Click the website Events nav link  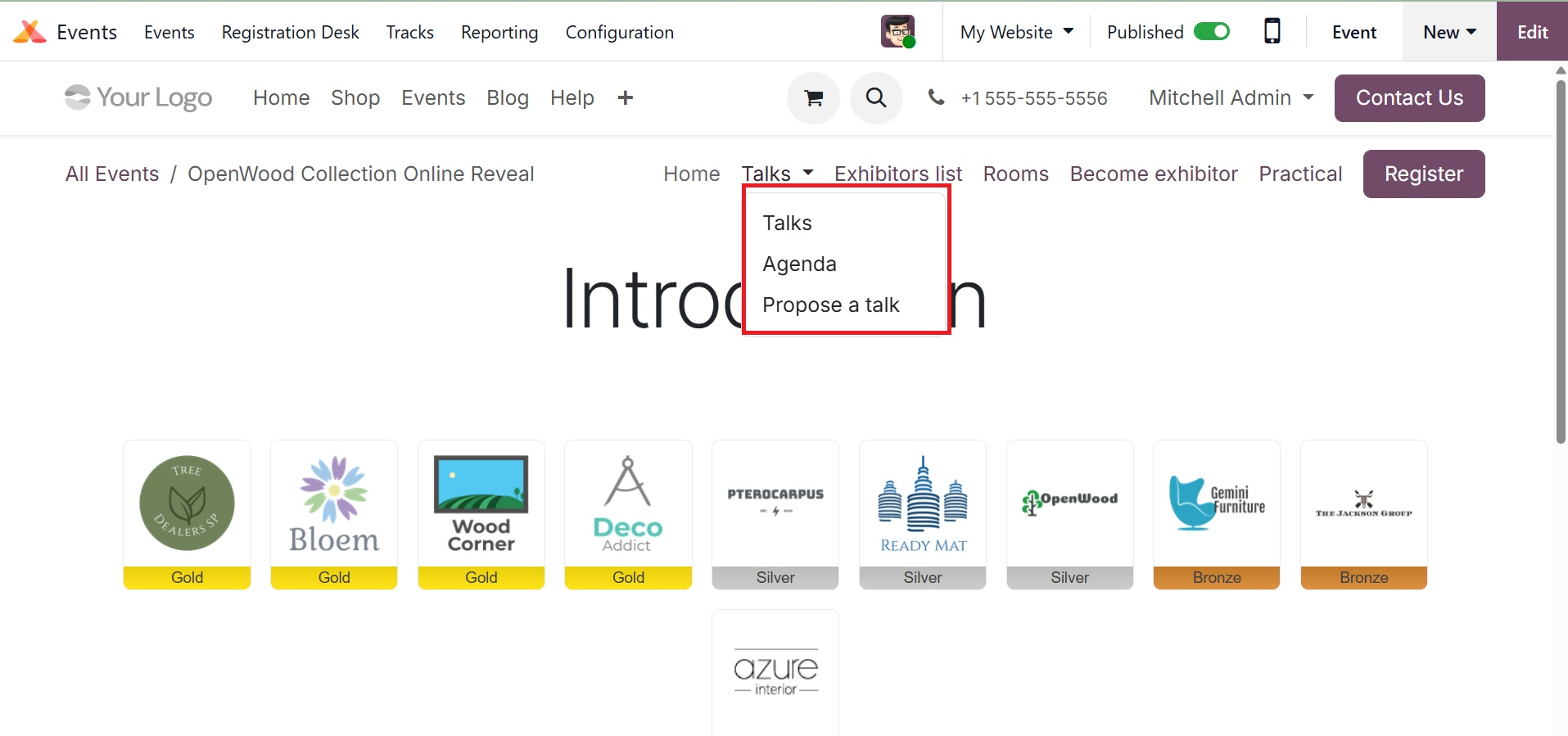pyautogui.click(x=433, y=98)
